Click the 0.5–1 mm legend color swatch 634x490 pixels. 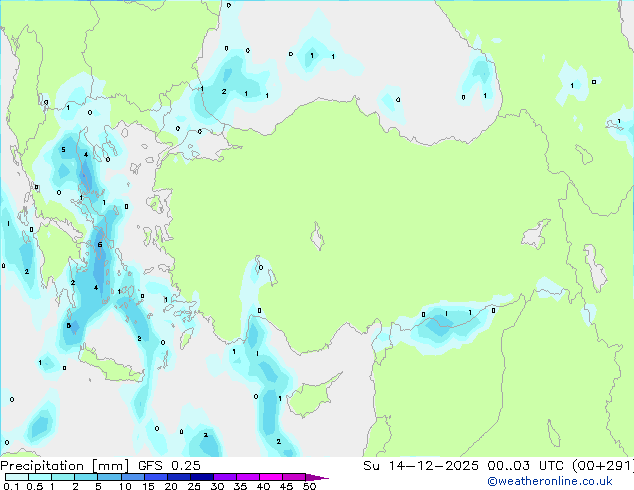[40, 477]
